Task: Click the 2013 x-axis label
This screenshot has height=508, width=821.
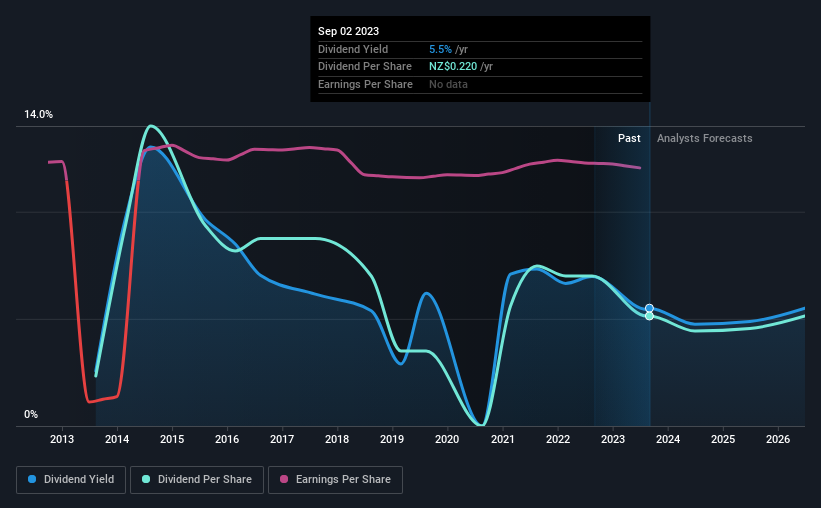Action: [x=62, y=439]
